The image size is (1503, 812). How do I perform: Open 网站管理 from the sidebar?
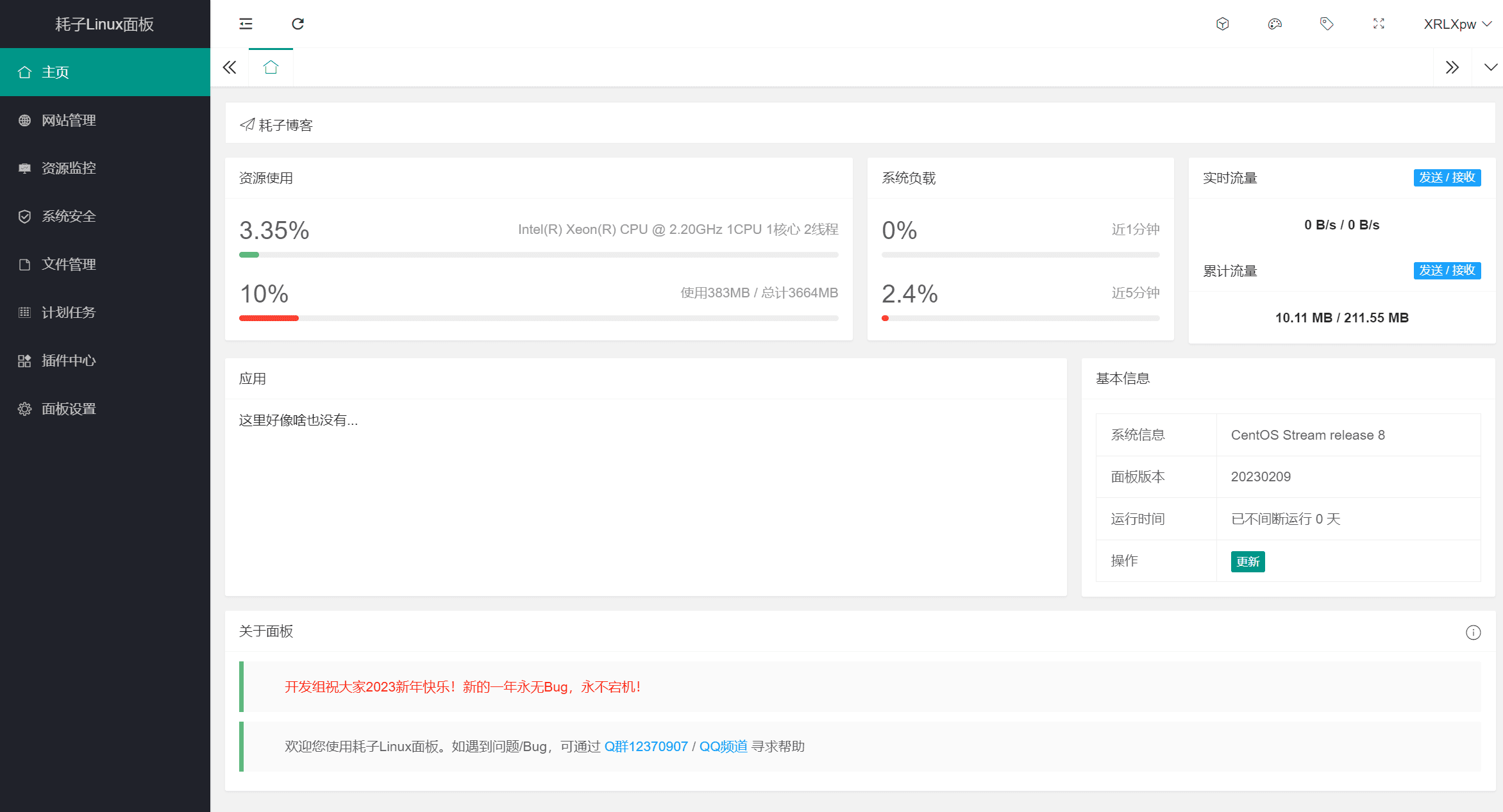pyautogui.click(x=69, y=120)
